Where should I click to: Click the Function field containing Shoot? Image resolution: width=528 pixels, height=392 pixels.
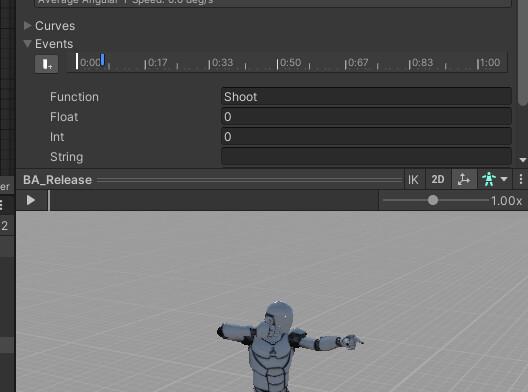(x=366, y=97)
